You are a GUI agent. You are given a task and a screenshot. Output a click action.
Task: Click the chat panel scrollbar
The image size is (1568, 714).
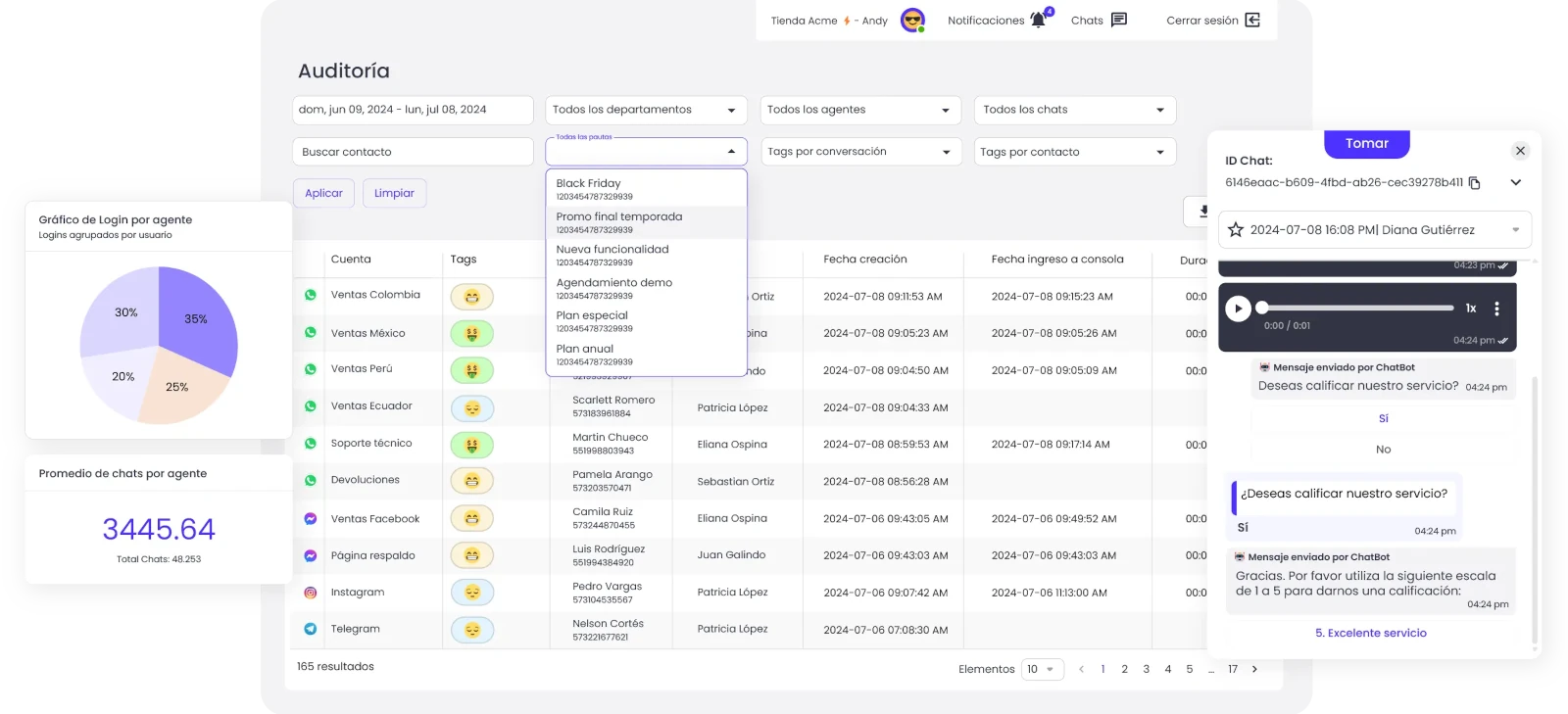[1535, 509]
